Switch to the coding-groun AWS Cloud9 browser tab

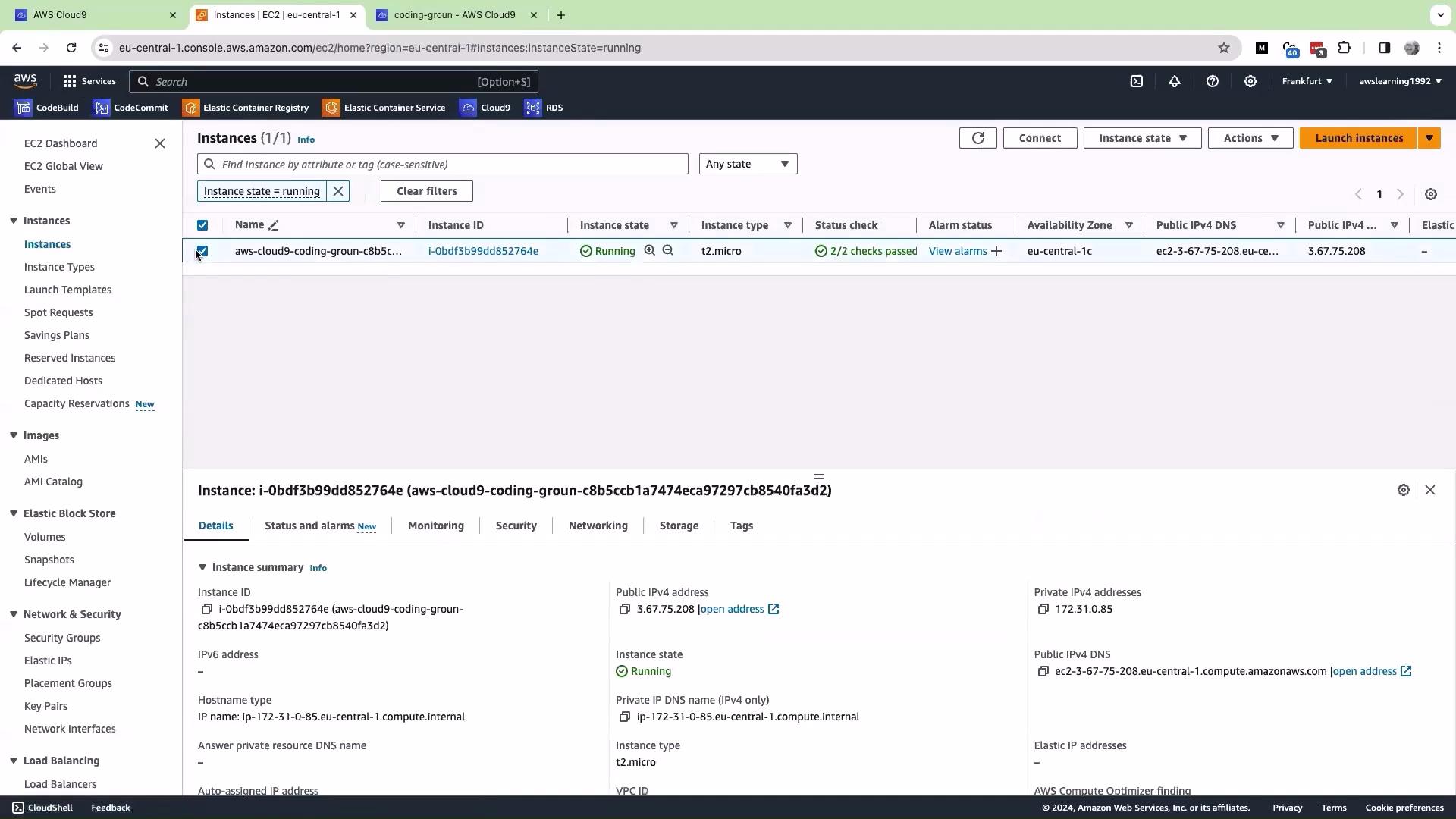[455, 15]
